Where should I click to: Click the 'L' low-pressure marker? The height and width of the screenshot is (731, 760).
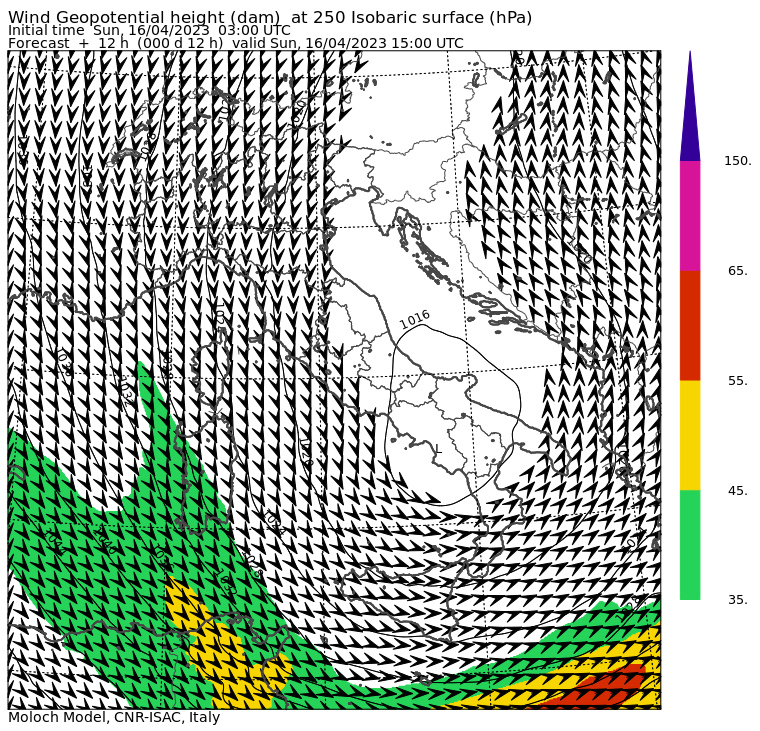[438, 449]
